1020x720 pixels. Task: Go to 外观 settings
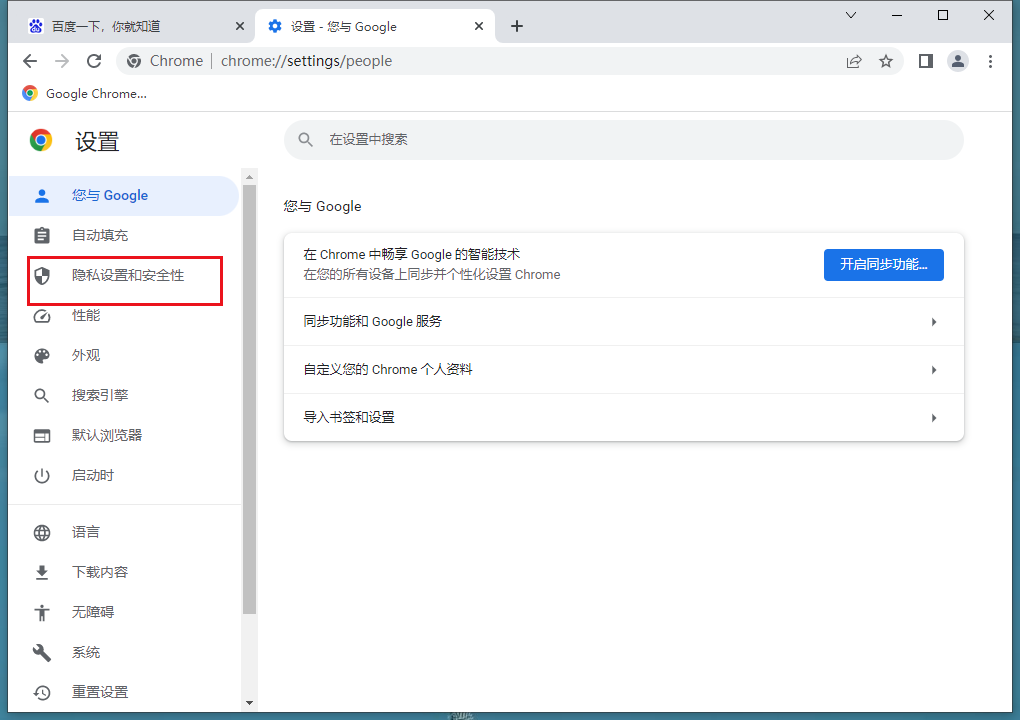[124, 356]
